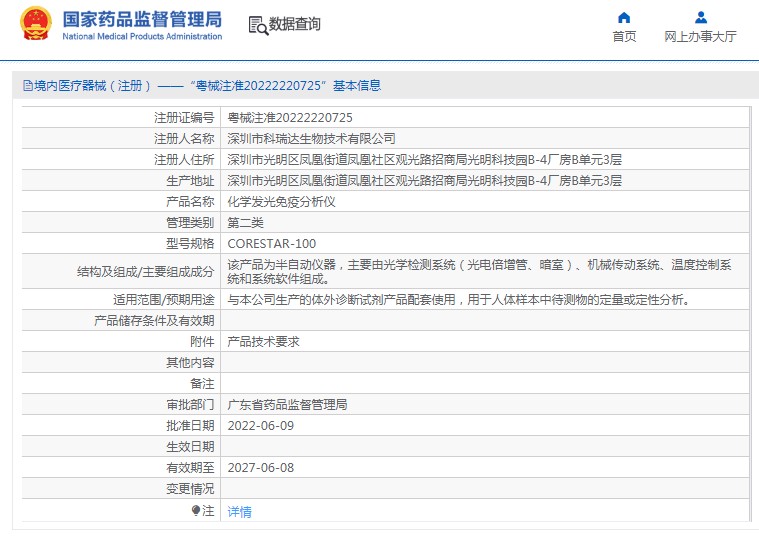Viewport: 759px width, 536px height.
Task: Click attachment 产品技术要求
Action: coord(263,342)
